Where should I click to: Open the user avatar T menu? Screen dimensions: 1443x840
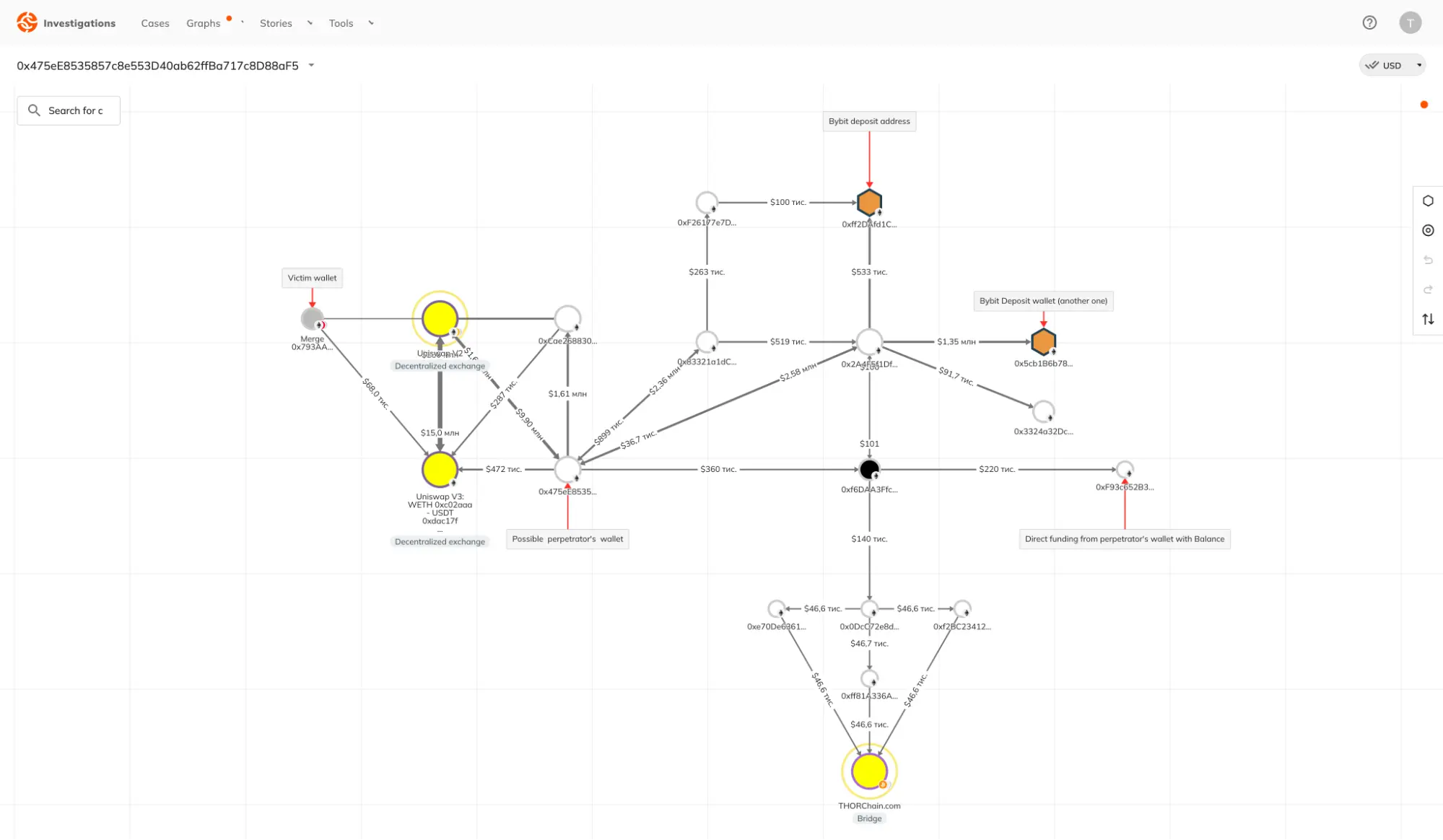coord(1410,22)
